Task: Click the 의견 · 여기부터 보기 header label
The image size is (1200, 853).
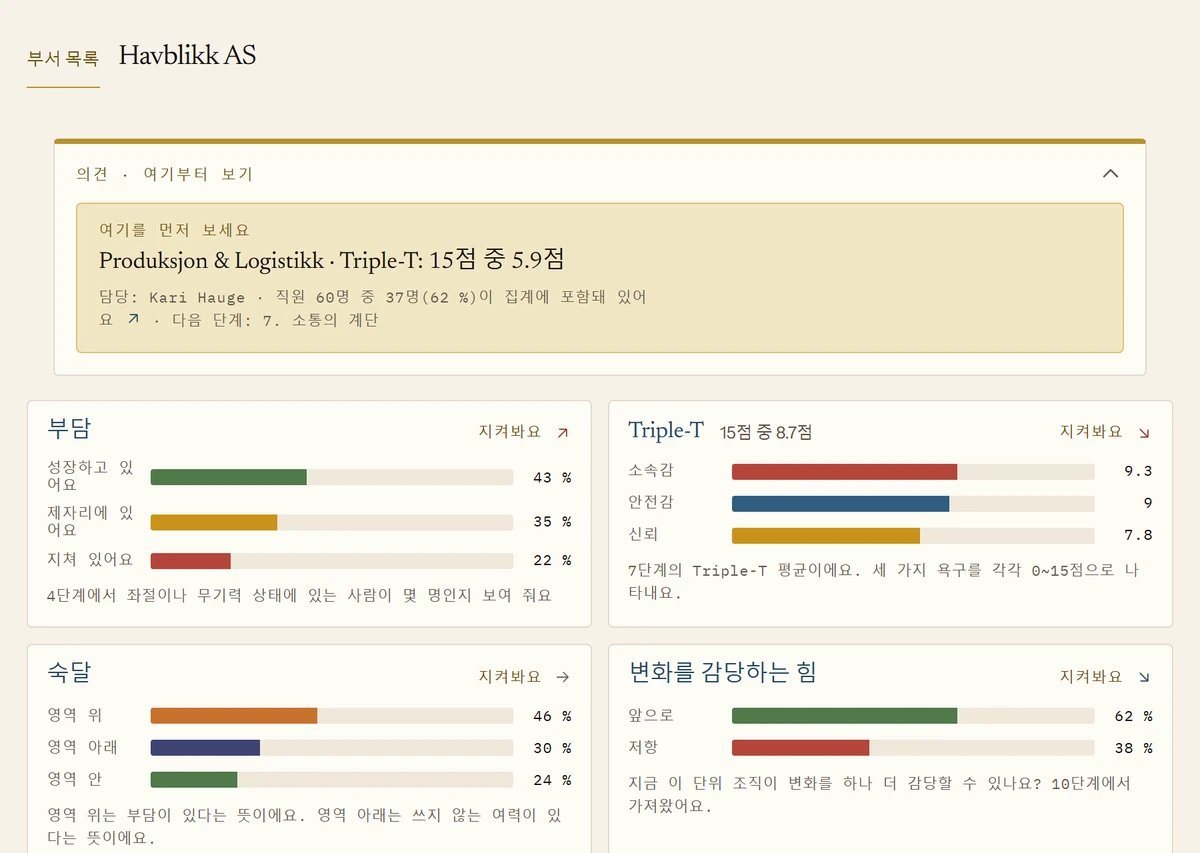Action: [x=164, y=174]
